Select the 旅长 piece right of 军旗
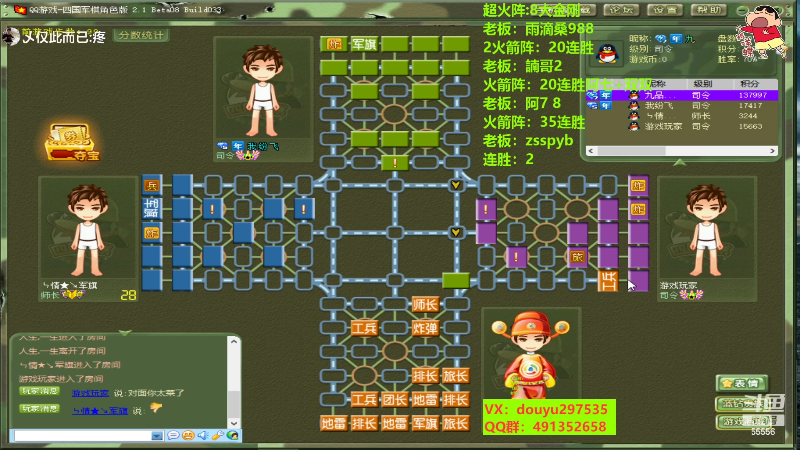Screen dimensions: 800x450 [x=455, y=423]
